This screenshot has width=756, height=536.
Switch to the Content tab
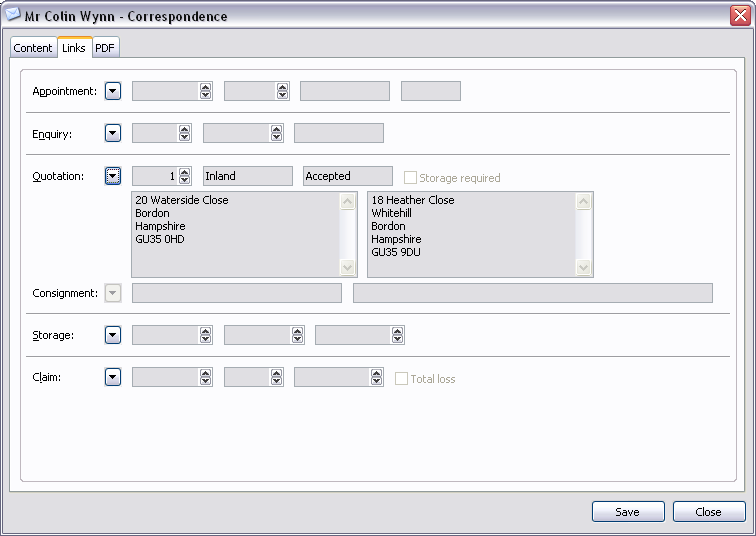point(33,48)
